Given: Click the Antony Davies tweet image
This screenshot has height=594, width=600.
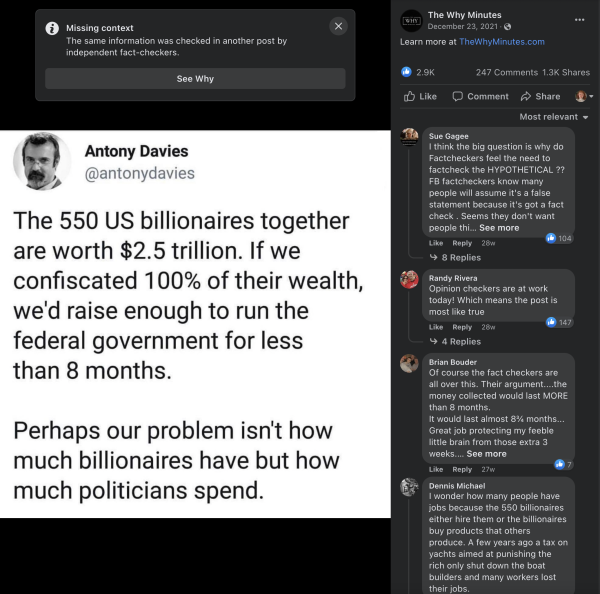Looking at the screenshot, I should pyautogui.click(x=195, y=318).
